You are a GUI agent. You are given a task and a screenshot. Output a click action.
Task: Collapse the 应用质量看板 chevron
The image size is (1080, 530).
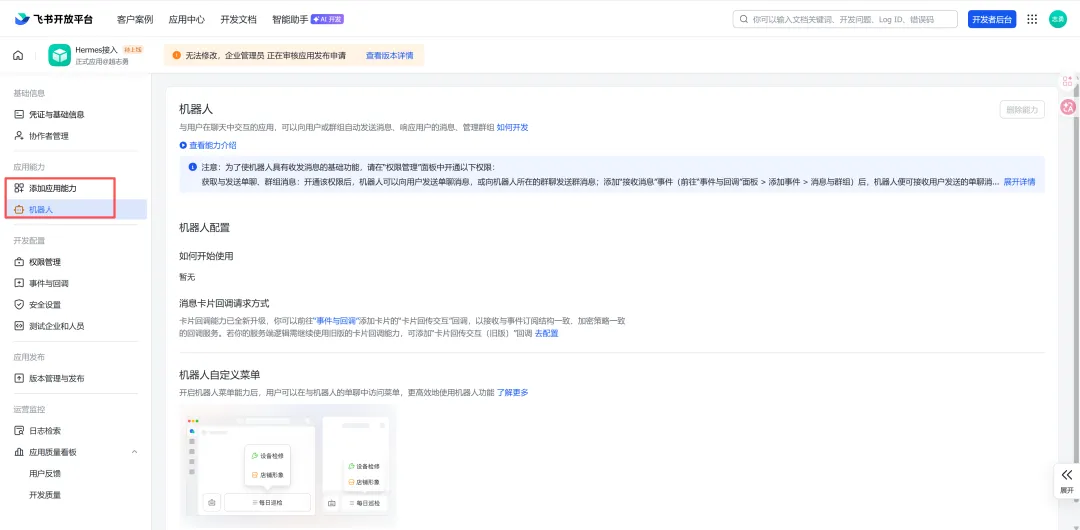134,452
